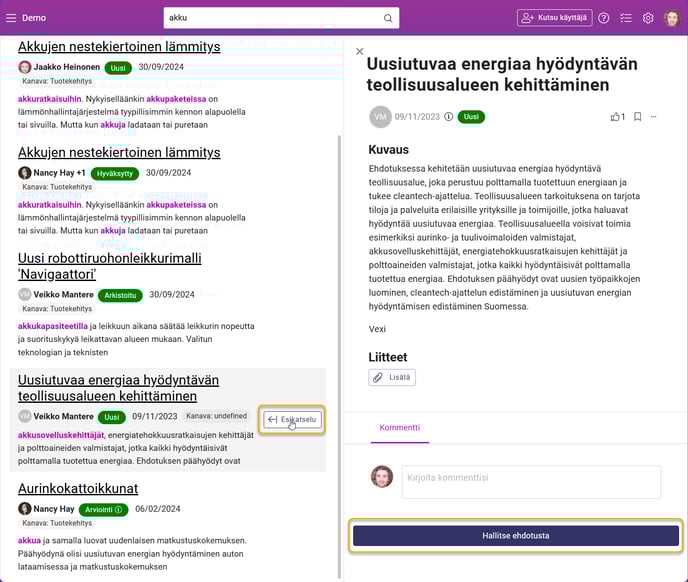Click the highlighted word 'akkusovelluskehittäjät'
688x582 pixels.
tap(61, 435)
